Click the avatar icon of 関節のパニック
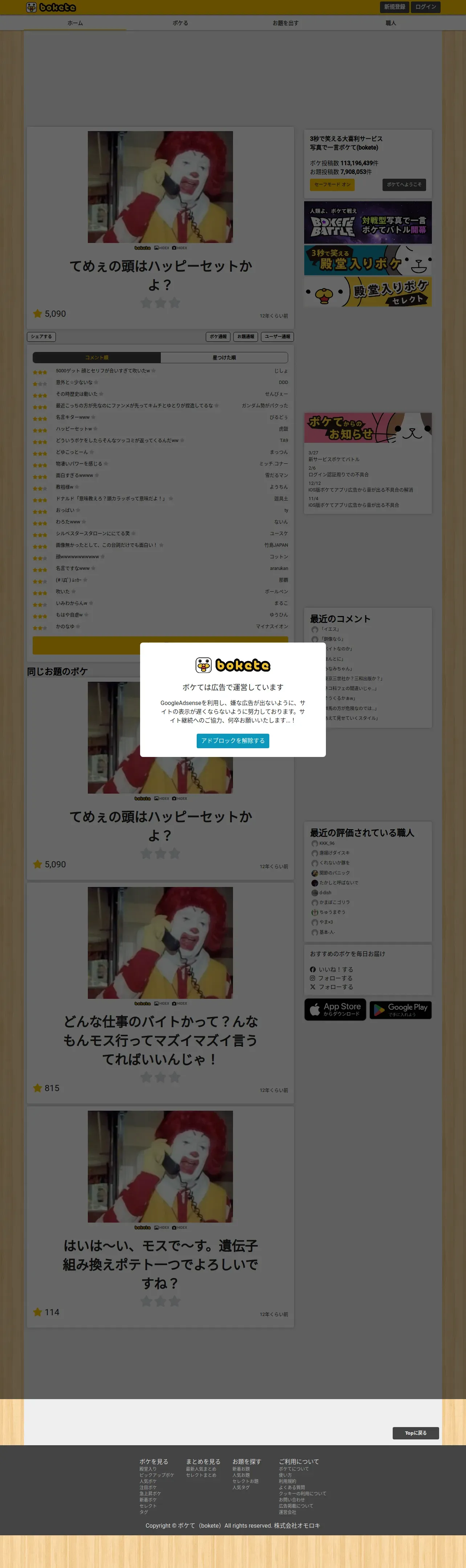The height and width of the screenshot is (1568, 466). coord(315,873)
